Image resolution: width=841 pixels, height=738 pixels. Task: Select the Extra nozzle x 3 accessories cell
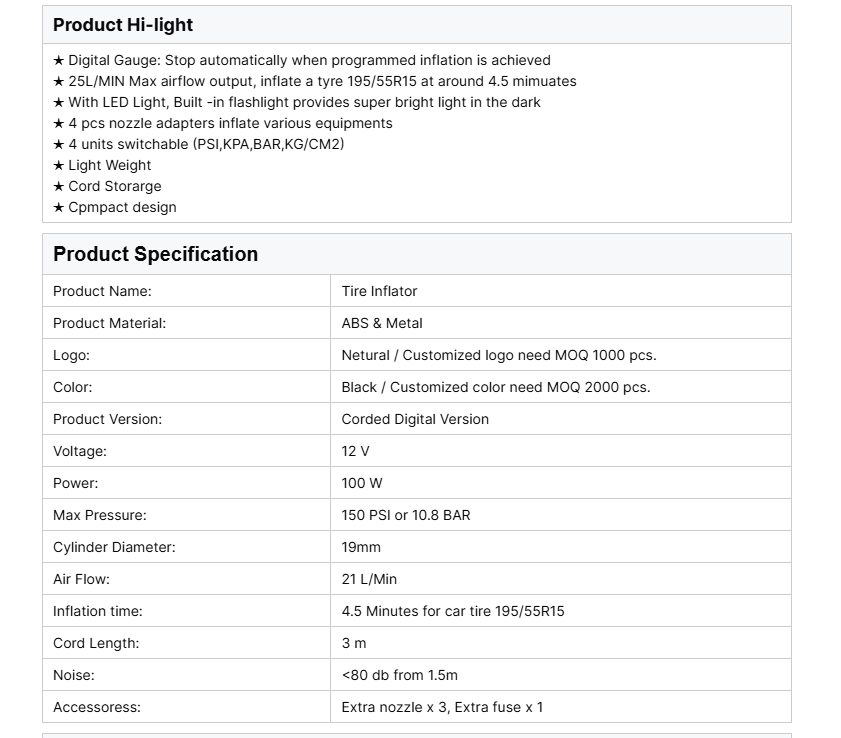click(x=442, y=707)
